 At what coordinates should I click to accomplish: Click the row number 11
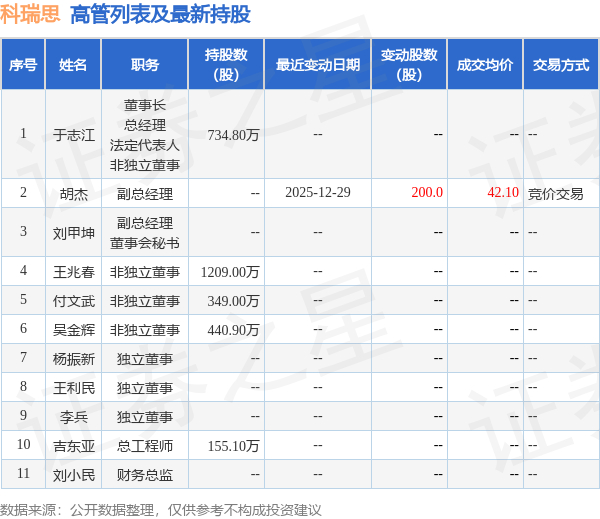(x=23, y=473)
